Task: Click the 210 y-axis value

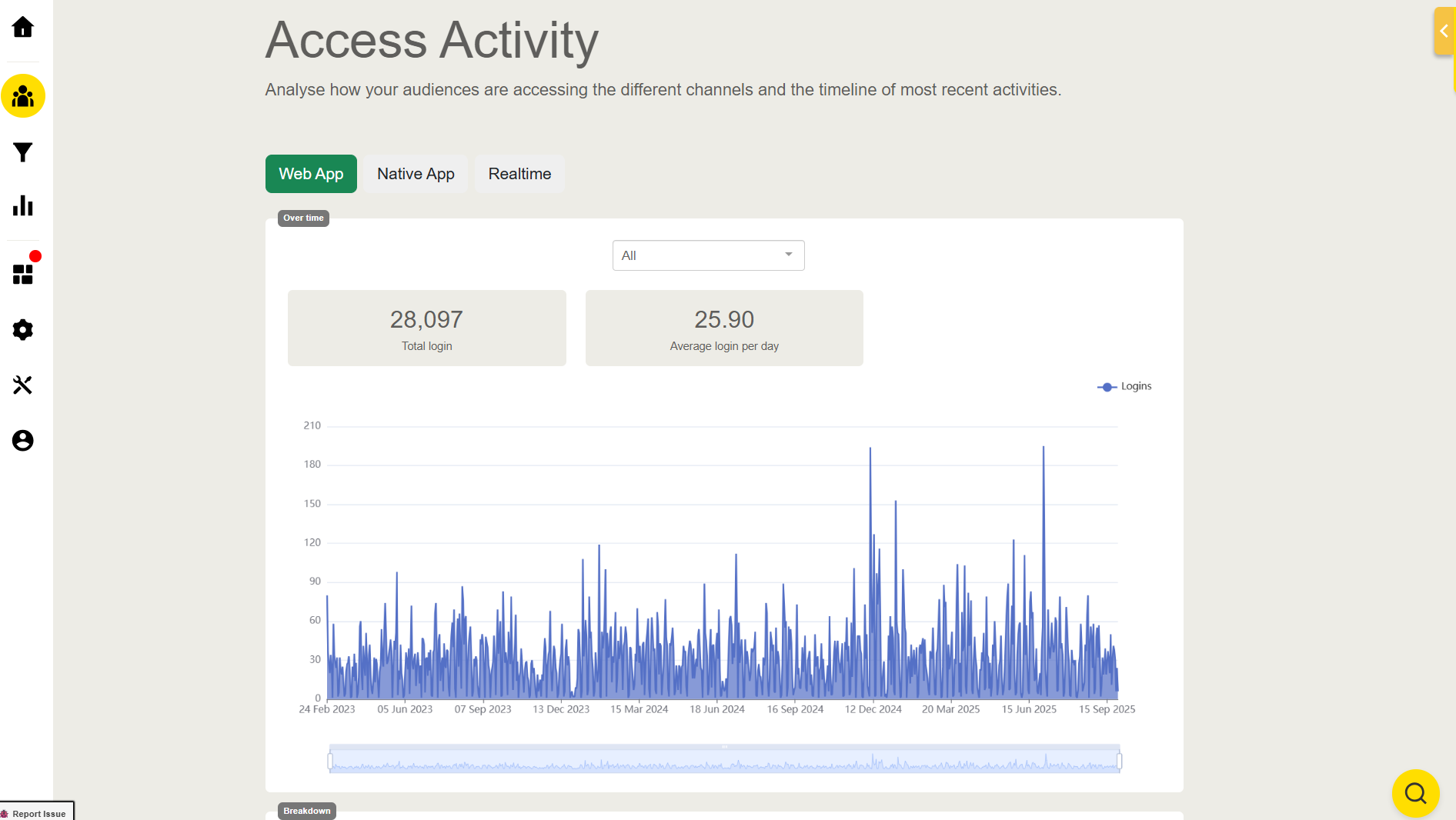Action: tap(312, 425)
